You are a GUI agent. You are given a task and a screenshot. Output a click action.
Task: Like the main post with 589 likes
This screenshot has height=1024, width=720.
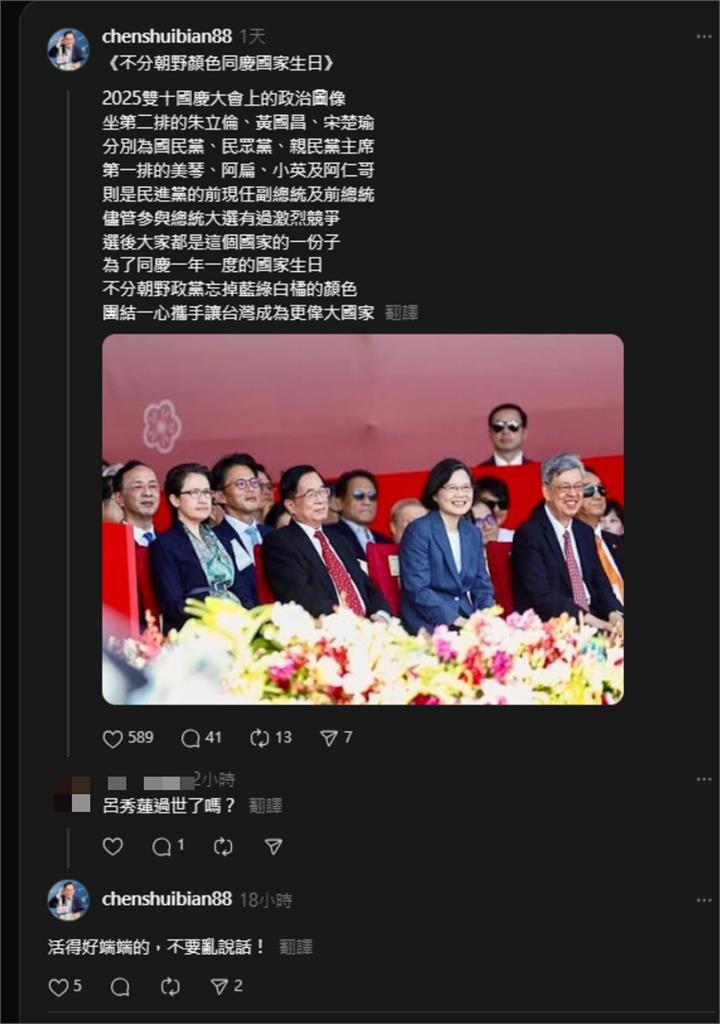113,739
